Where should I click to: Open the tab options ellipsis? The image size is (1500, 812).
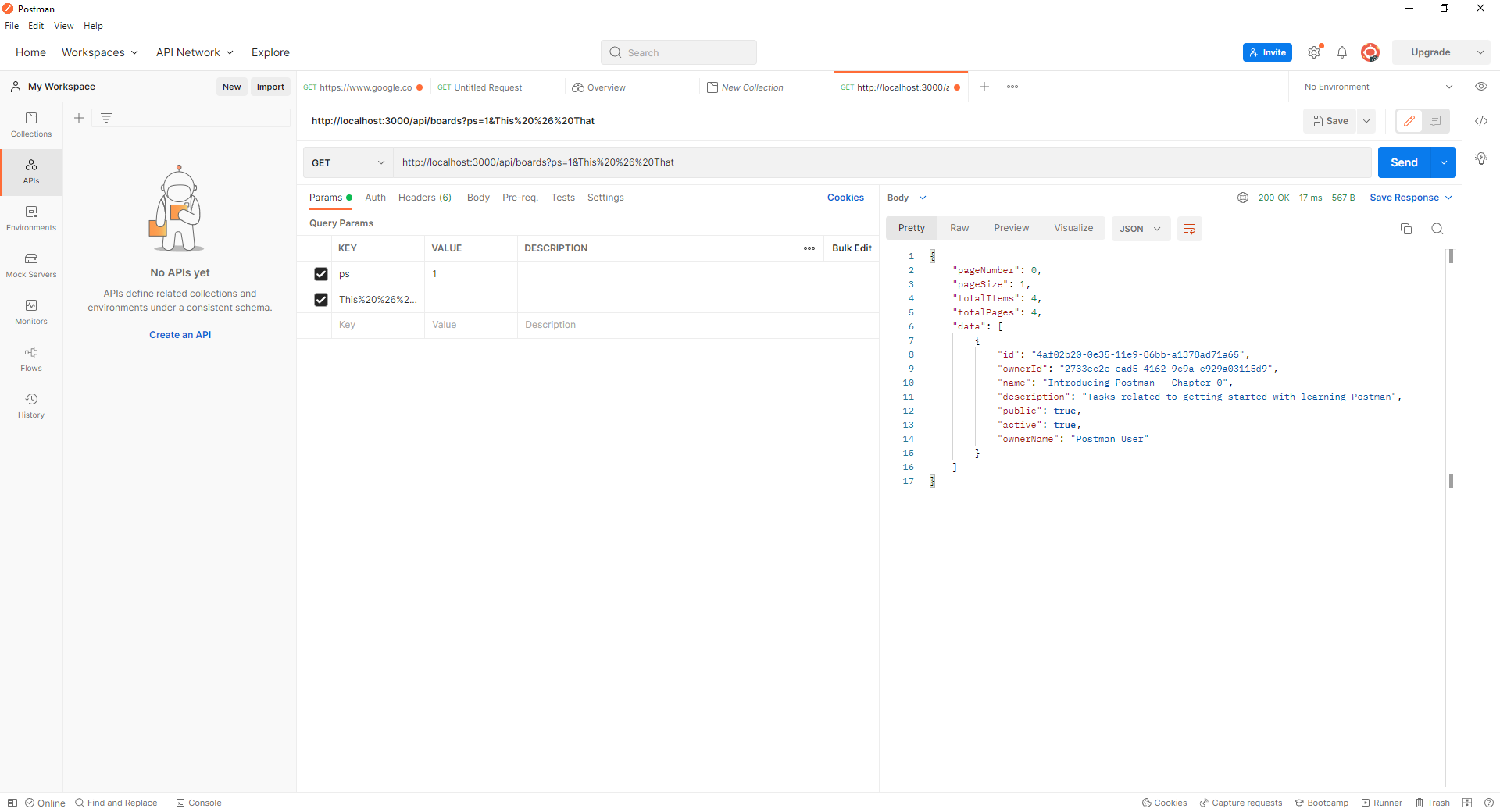tap(1012, 87)
